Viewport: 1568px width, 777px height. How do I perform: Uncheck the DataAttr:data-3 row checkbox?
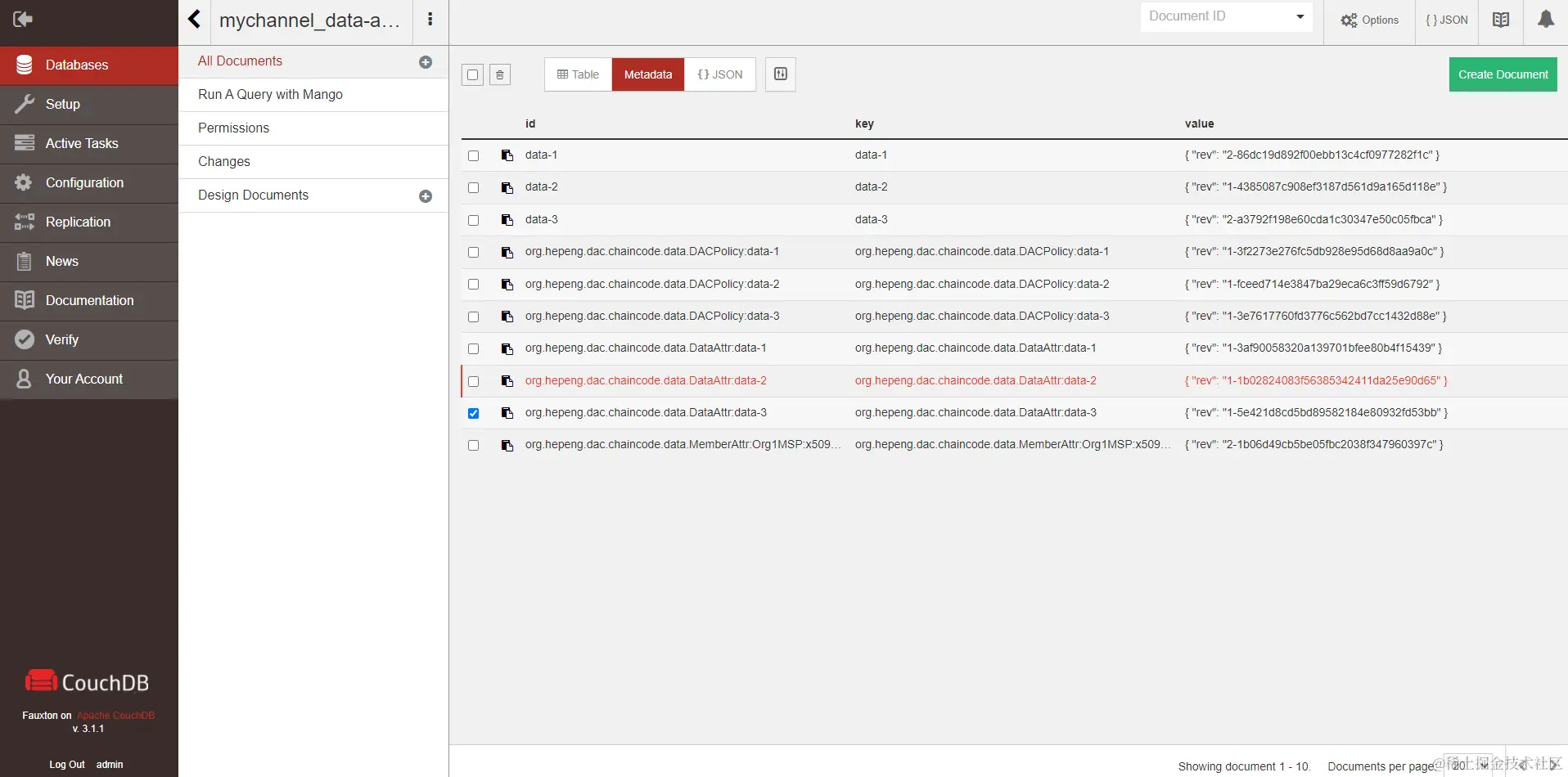click(473, 413)
